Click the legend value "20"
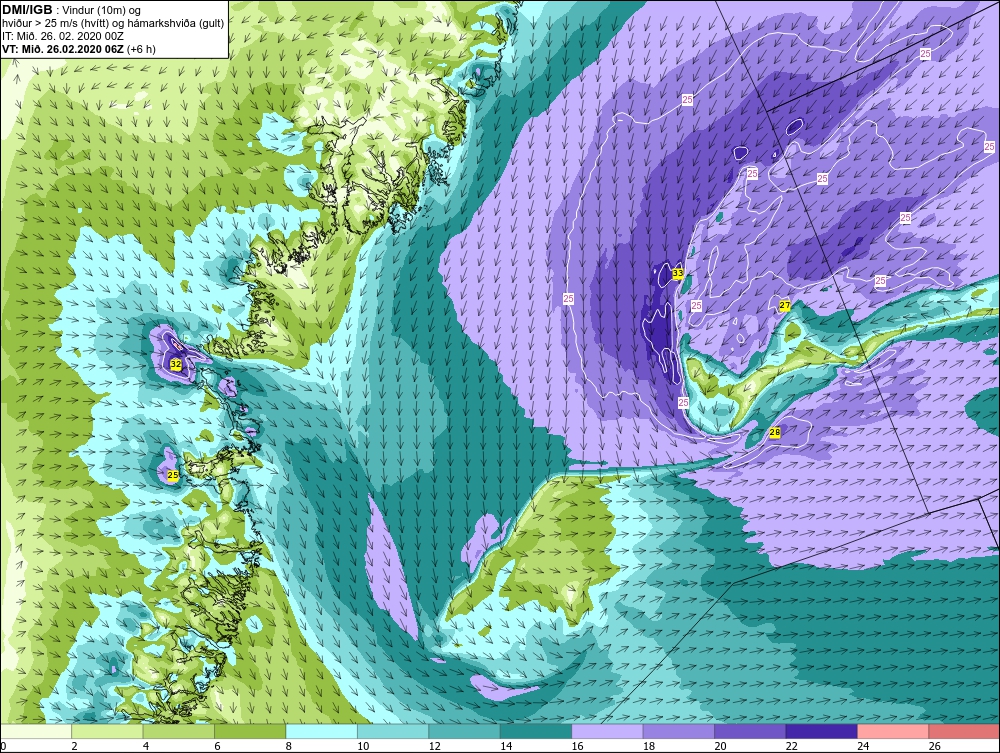Screen dimensions: 1000x753 pos(720,746)
